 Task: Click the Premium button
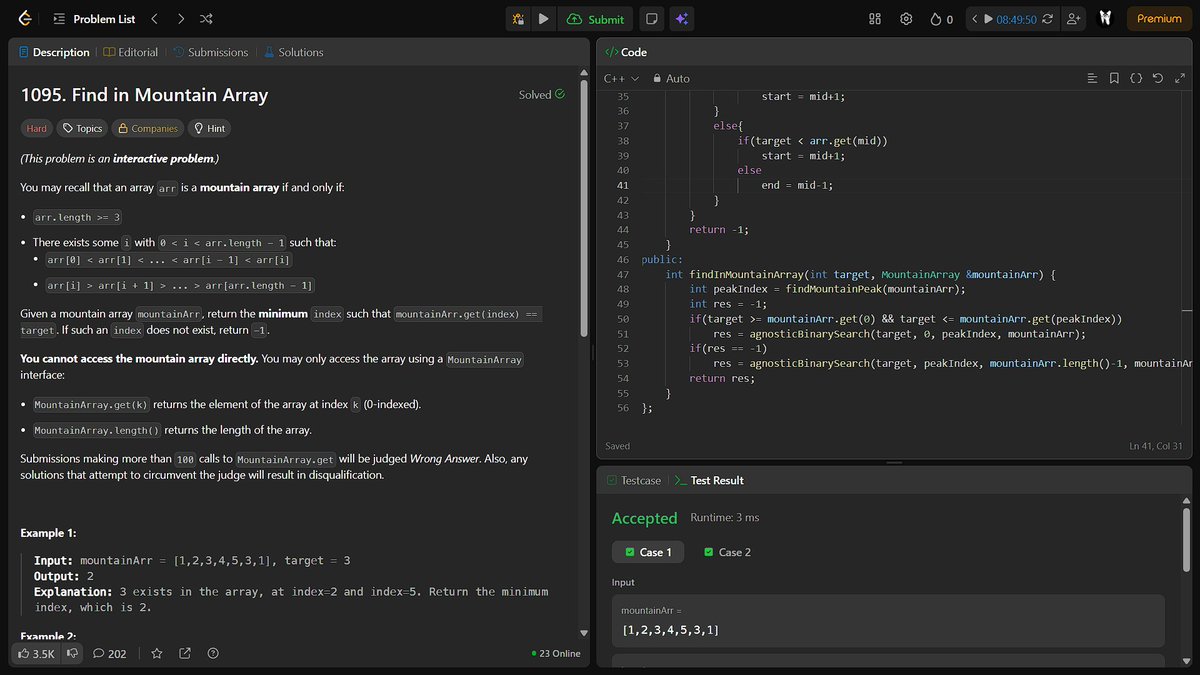tap(1159, 19)
